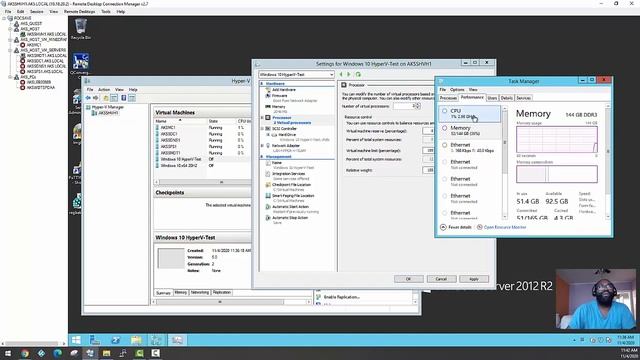Click the Number of virtual processors field
Image resolution: width=640 pixels, height=360 pixels.
407,106
